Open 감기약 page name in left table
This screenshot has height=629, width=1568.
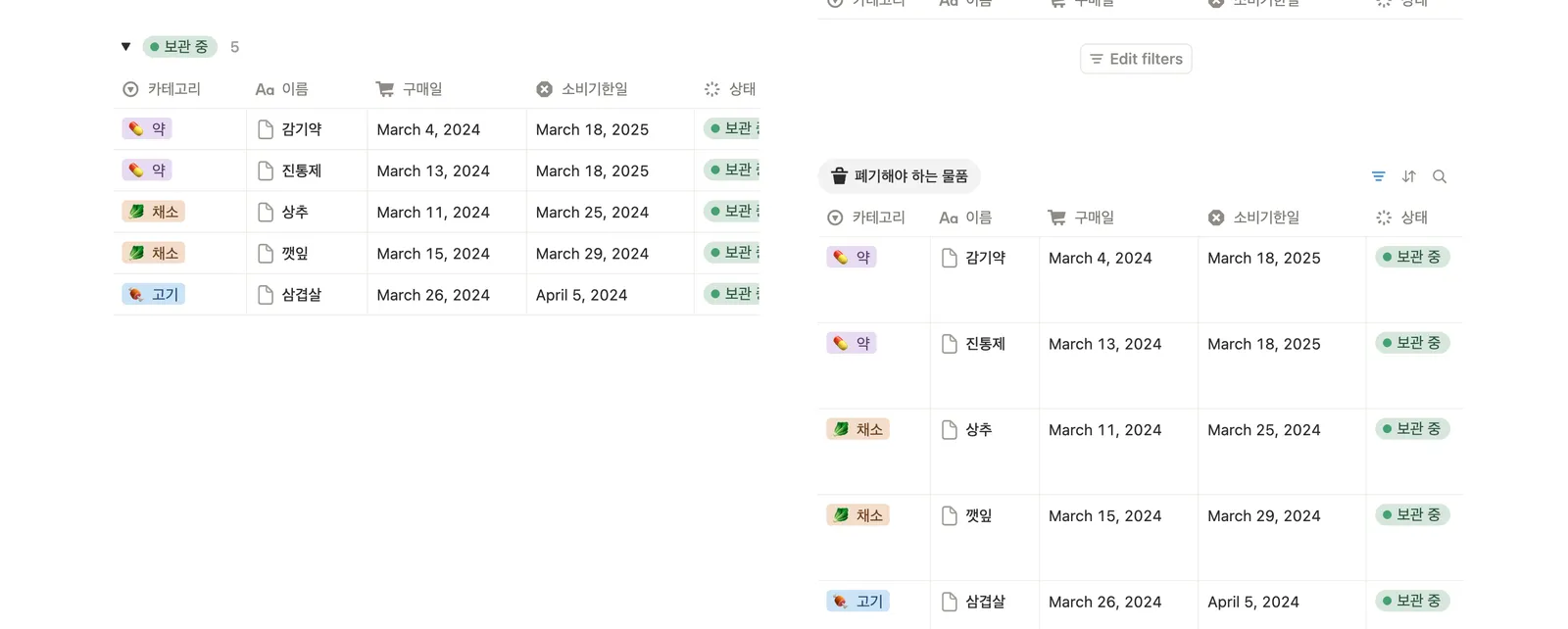click(x=302, y=129)
